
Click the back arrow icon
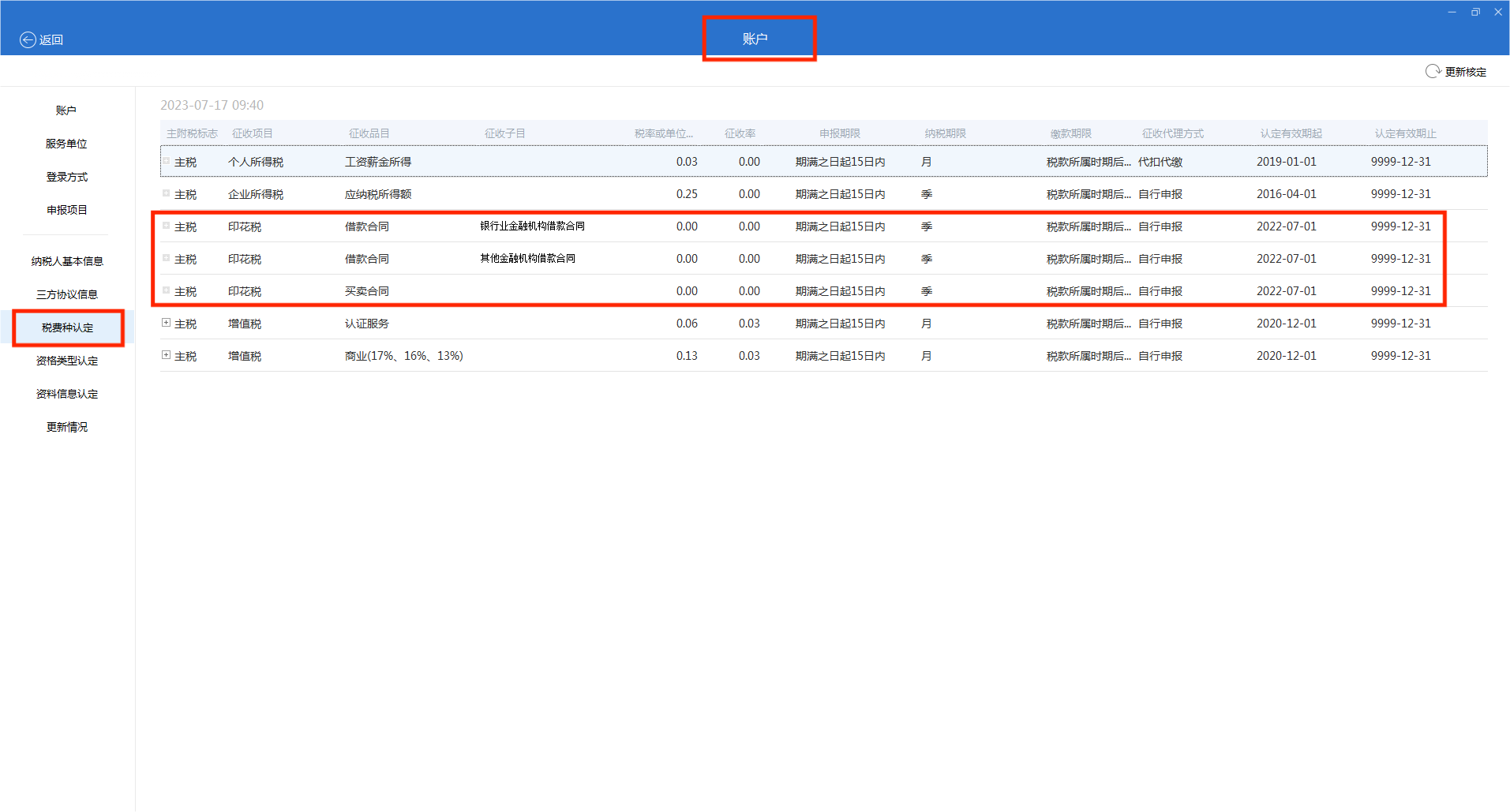point(28,40)
